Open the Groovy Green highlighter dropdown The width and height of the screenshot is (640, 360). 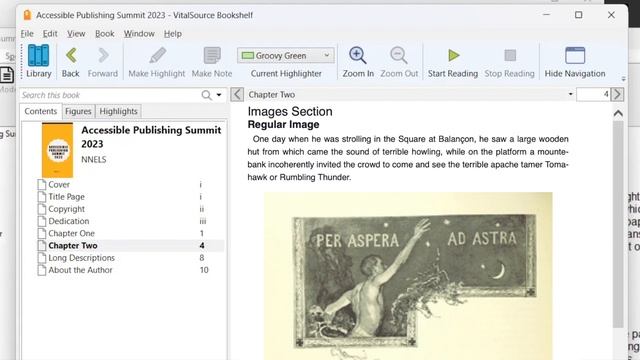click(286, 56)
